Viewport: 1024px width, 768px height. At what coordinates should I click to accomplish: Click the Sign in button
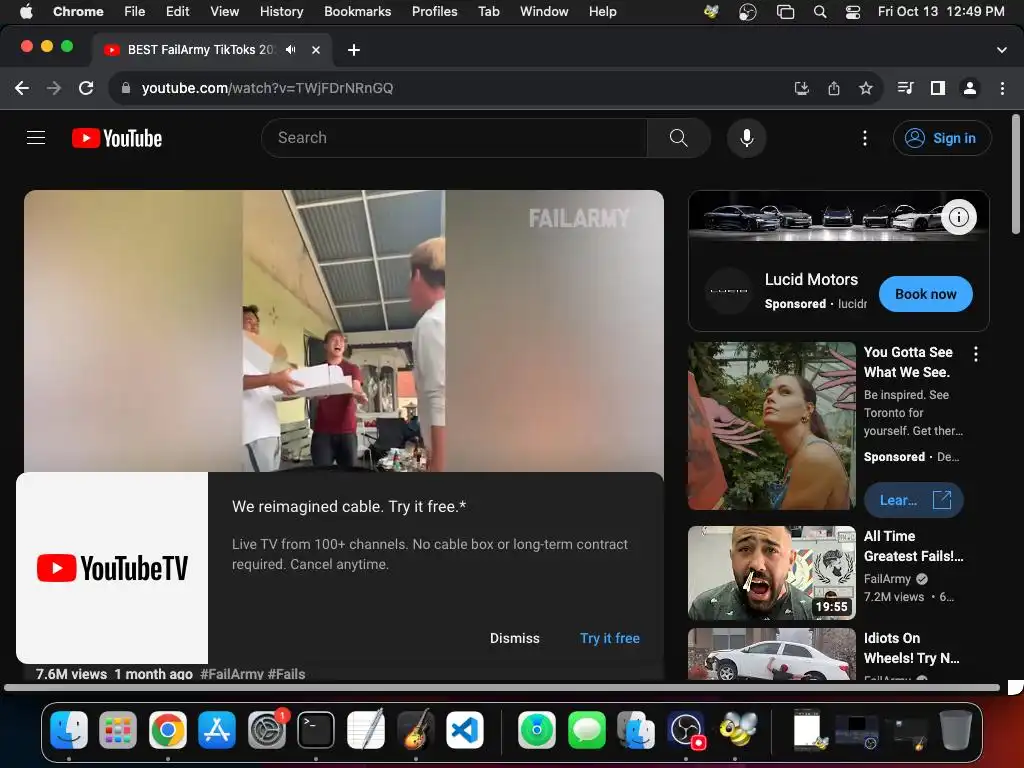click(x=942, y=138)
